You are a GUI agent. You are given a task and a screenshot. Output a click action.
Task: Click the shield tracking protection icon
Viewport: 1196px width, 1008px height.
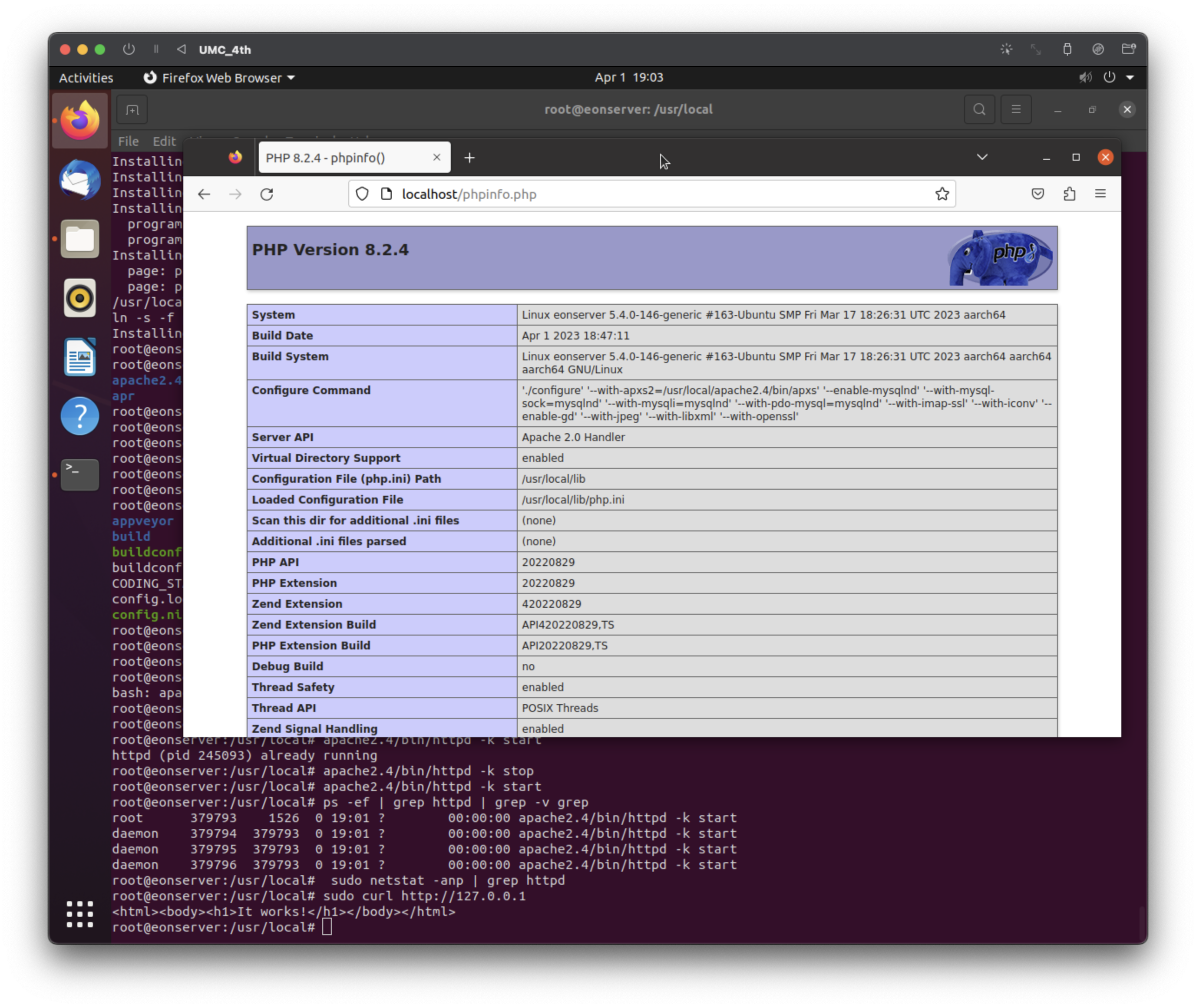362,194
